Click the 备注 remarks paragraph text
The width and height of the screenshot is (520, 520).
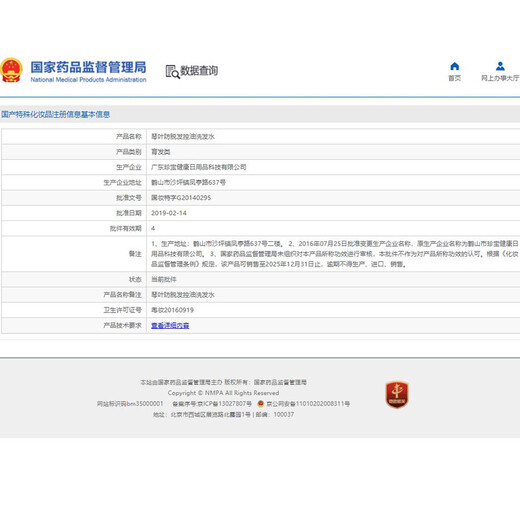pyautogui.click(x=335, y=254)
